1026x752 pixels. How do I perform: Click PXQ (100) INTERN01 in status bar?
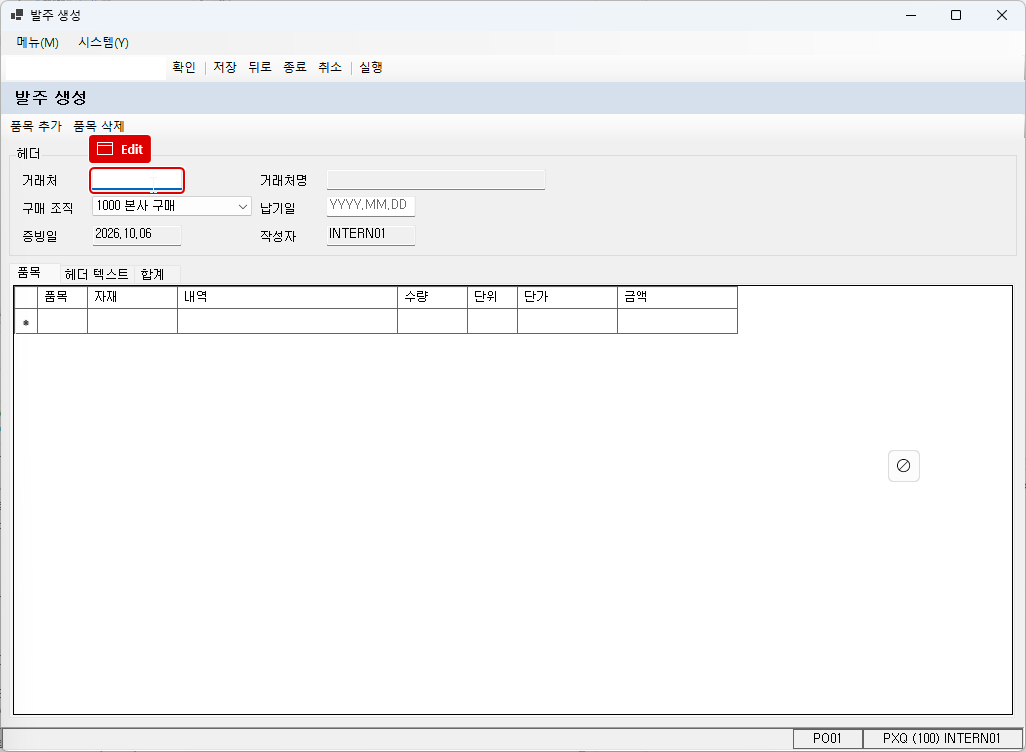(942, 739)
